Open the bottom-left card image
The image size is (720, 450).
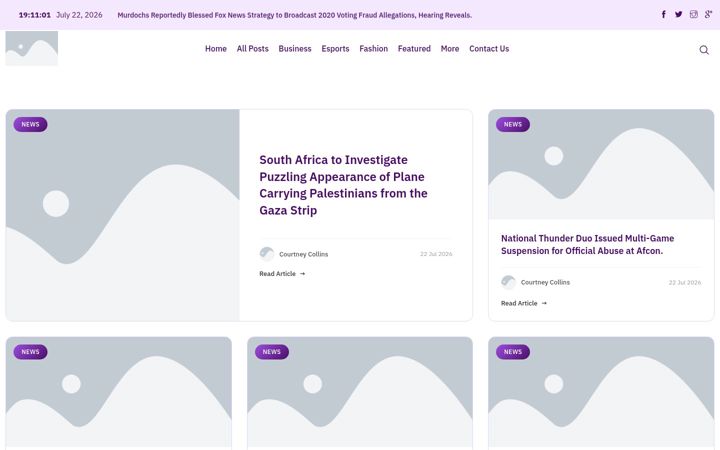click(118, 394)
